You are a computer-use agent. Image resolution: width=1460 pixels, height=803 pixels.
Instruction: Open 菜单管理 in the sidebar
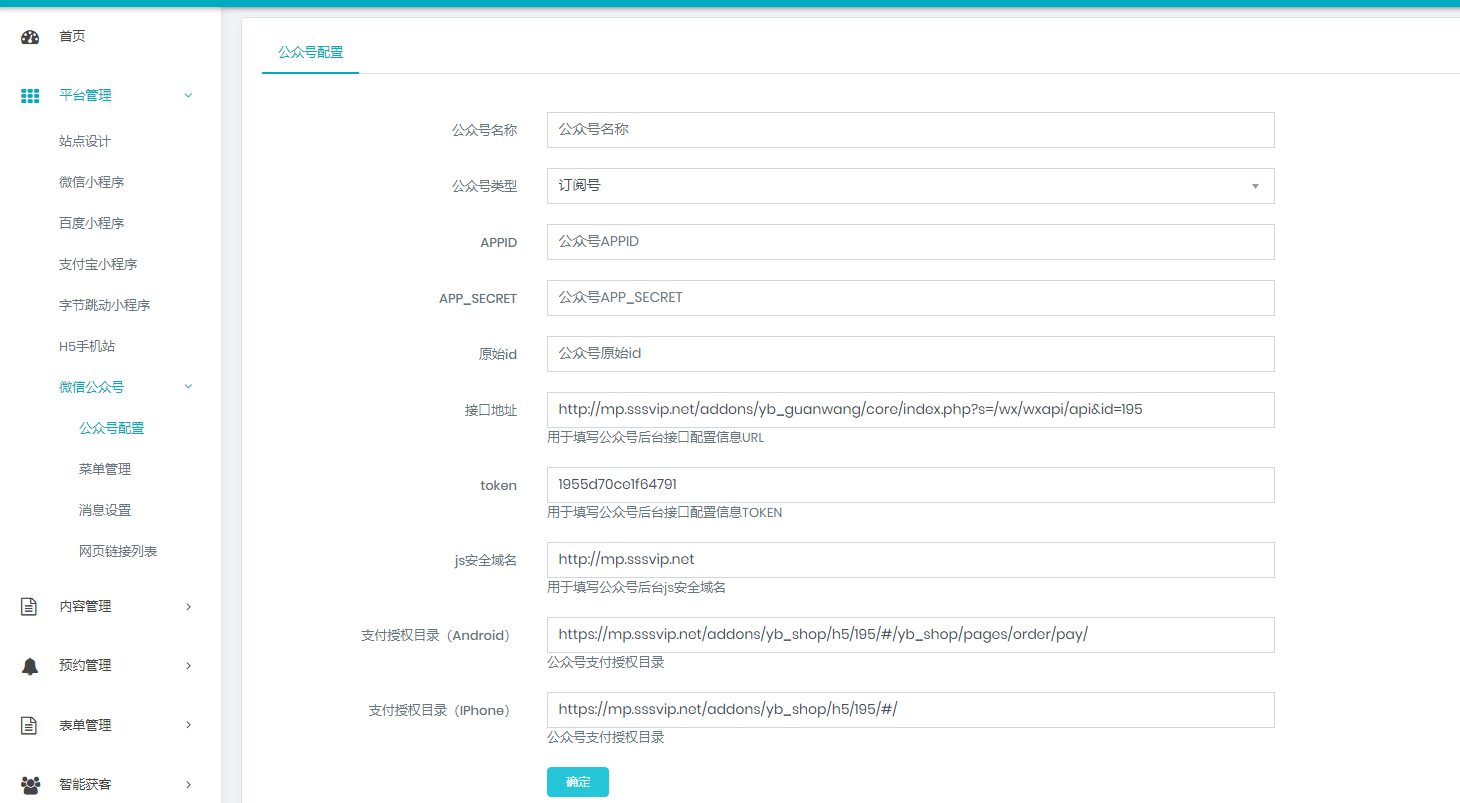click(105, 469)
